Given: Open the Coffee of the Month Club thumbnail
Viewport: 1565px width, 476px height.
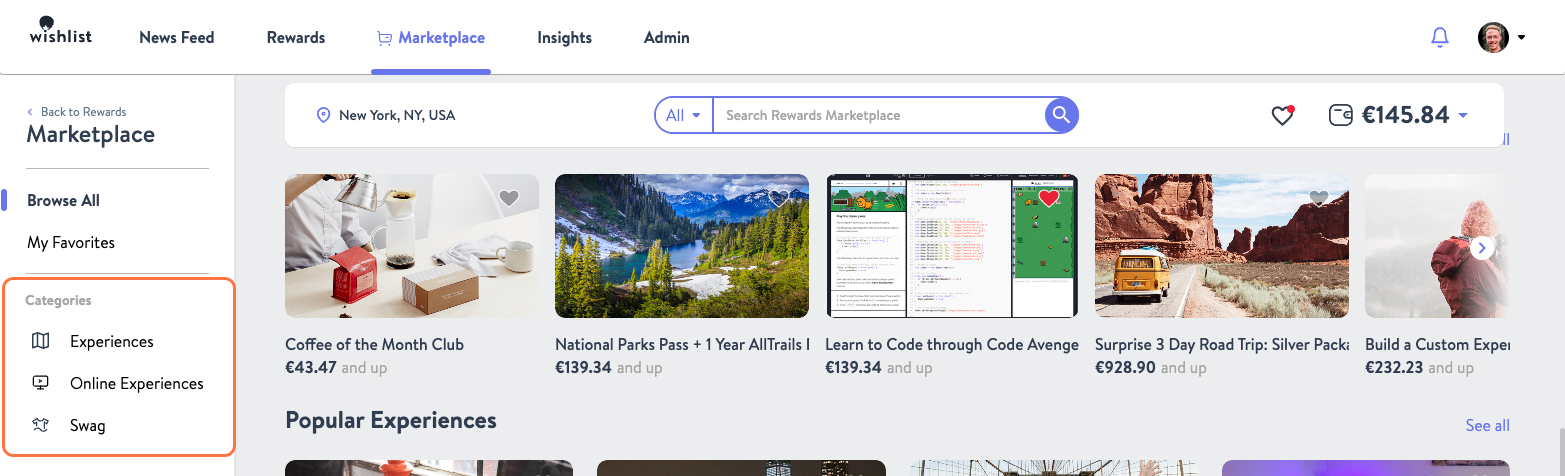Looking at the screenshot, I should 412,246.
